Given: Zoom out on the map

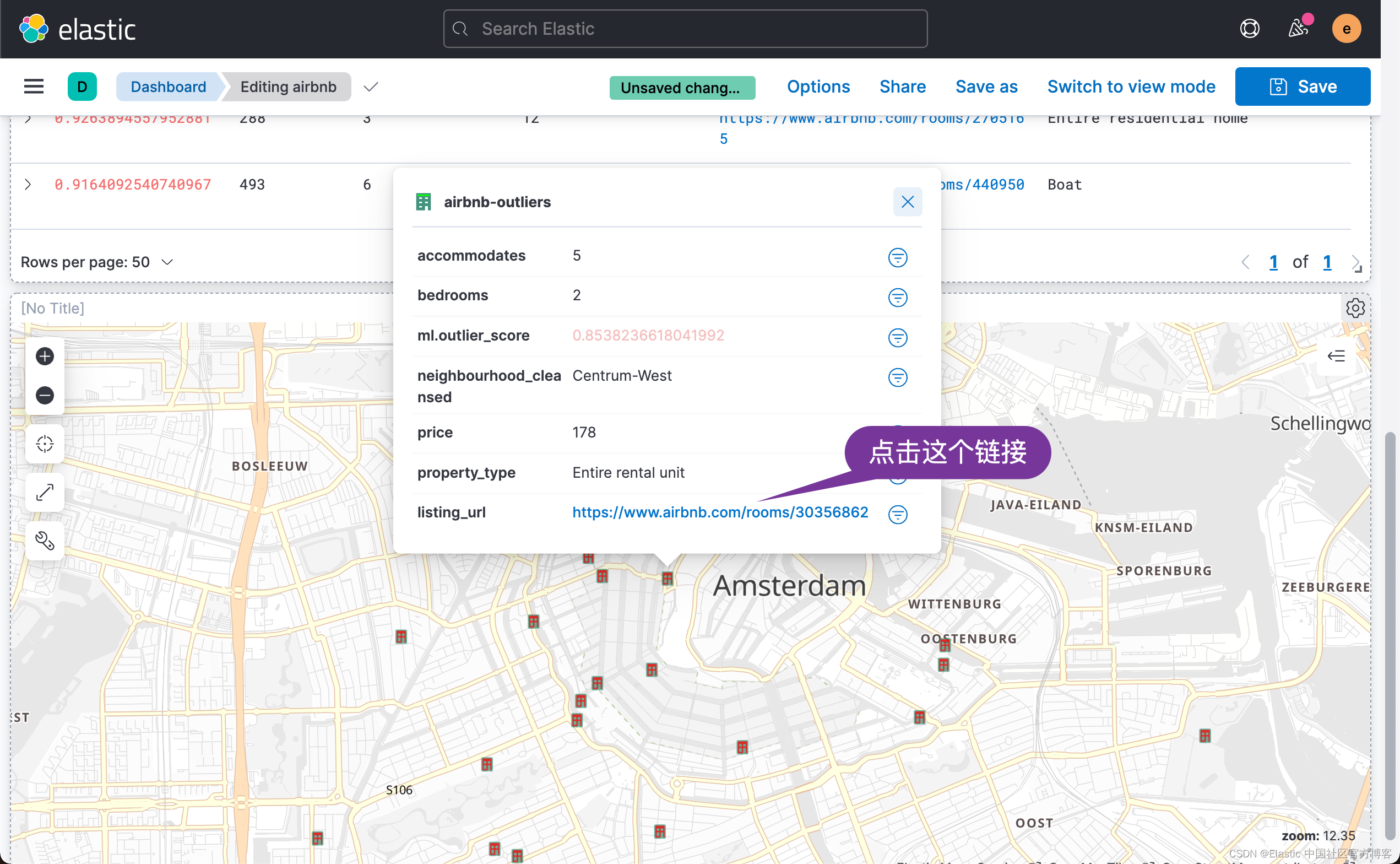Looking at the screenshot, I should [45, 396].
